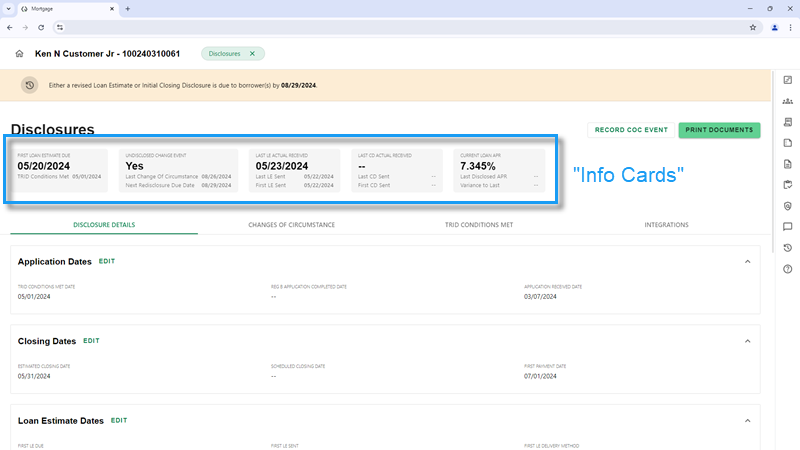Open a new browser tab with plus
The width and height of the screenshot is (800, 450).
(128, 9)
